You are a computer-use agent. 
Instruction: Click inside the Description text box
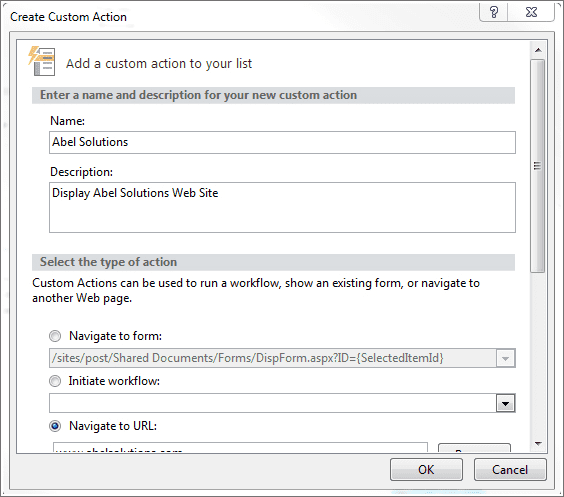pos(282,207)
